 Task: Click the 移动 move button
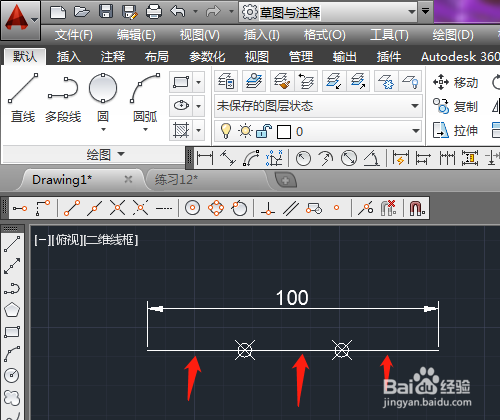(x=455, y=82)
